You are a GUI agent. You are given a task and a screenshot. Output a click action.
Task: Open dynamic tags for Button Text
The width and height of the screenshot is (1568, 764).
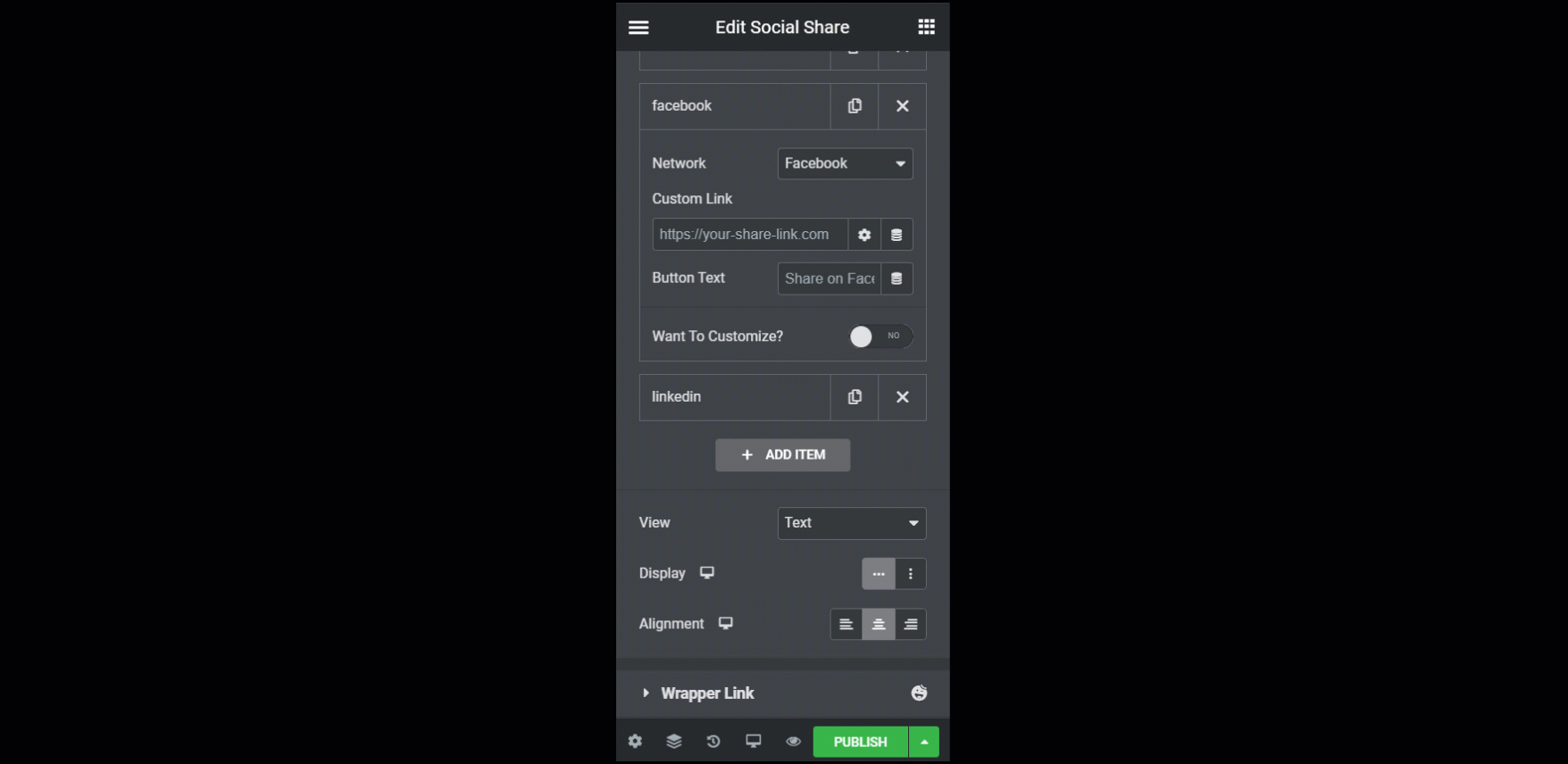click(897, 278)
